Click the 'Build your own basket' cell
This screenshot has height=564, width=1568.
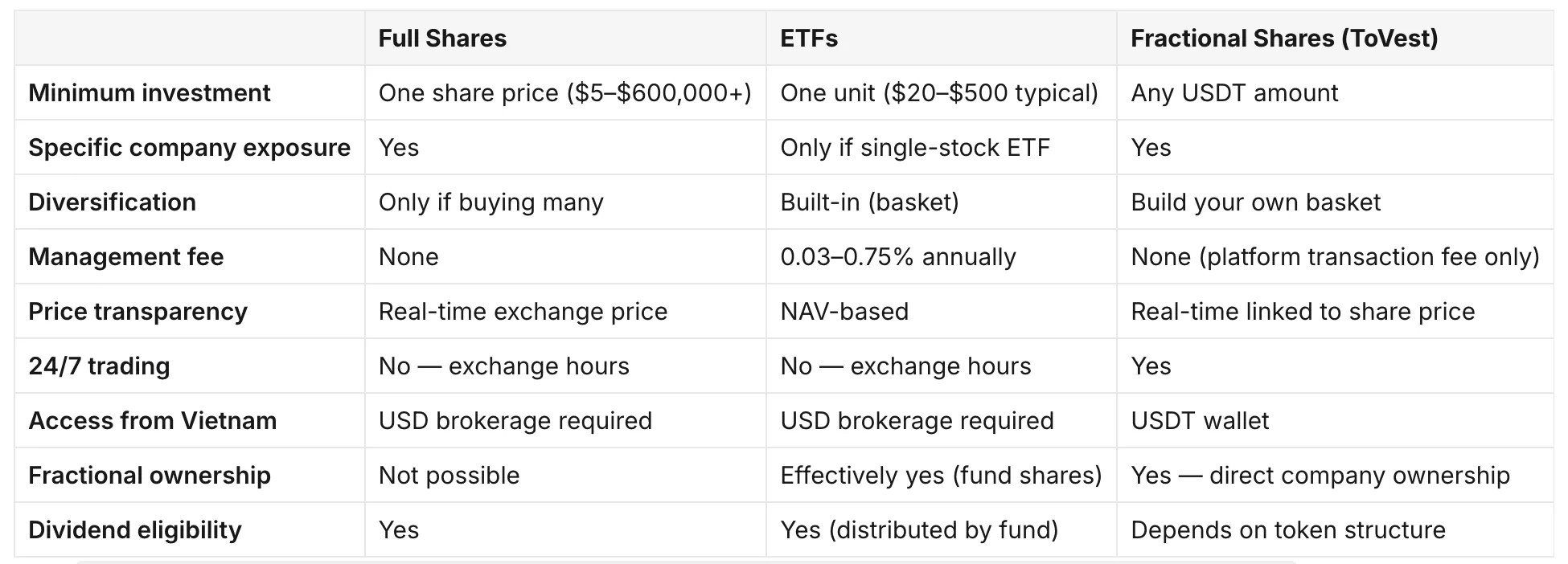coord(1255,202)
